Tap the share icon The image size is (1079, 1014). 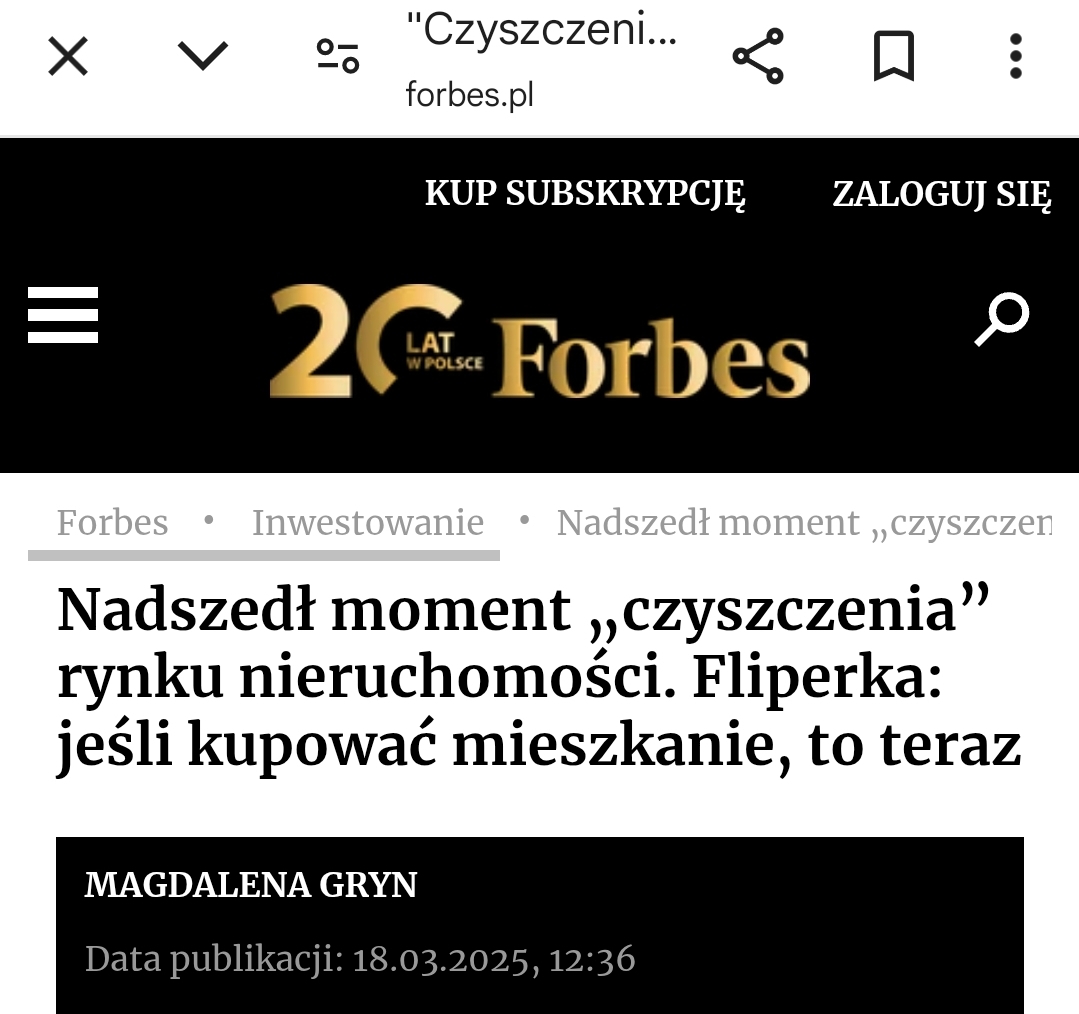click(x=758, y=56)
